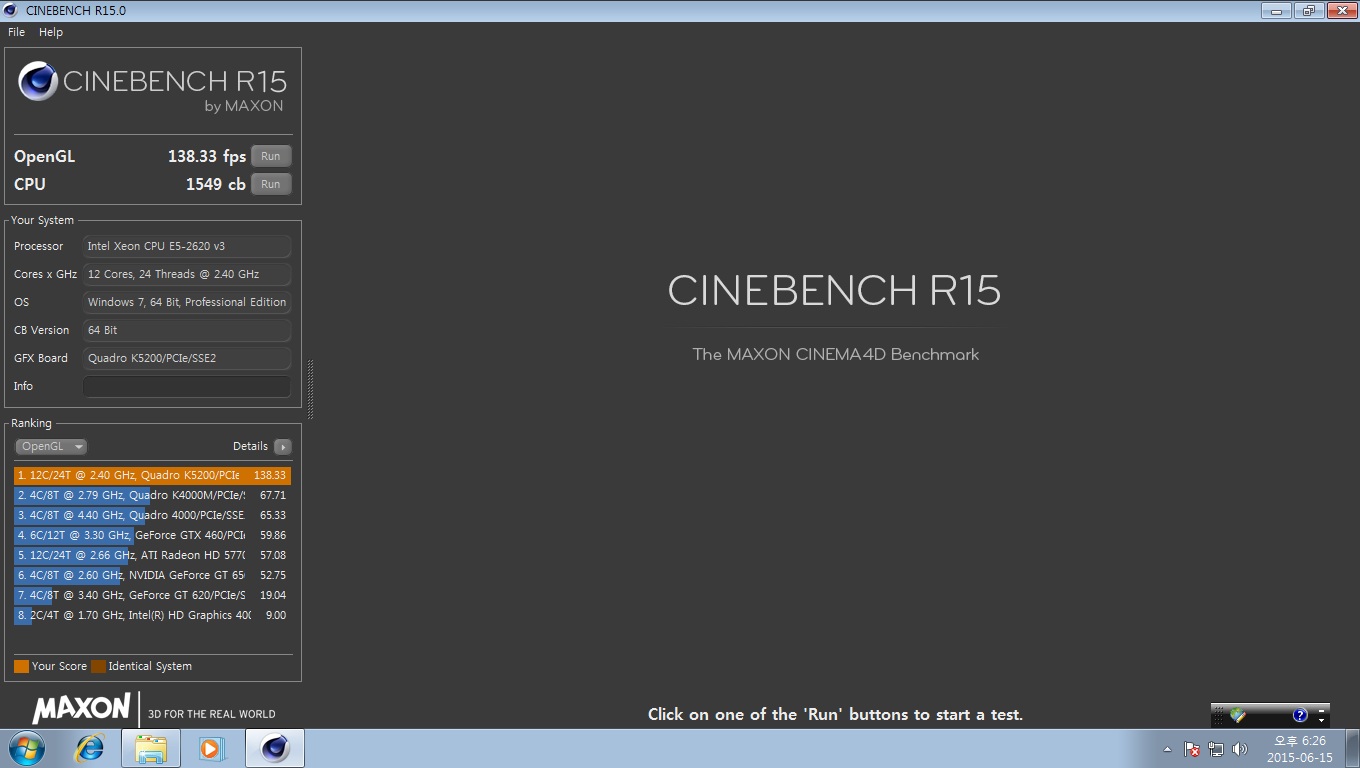
Task: Click the Show desktop strip
Action: click(x=1352, y=749)
